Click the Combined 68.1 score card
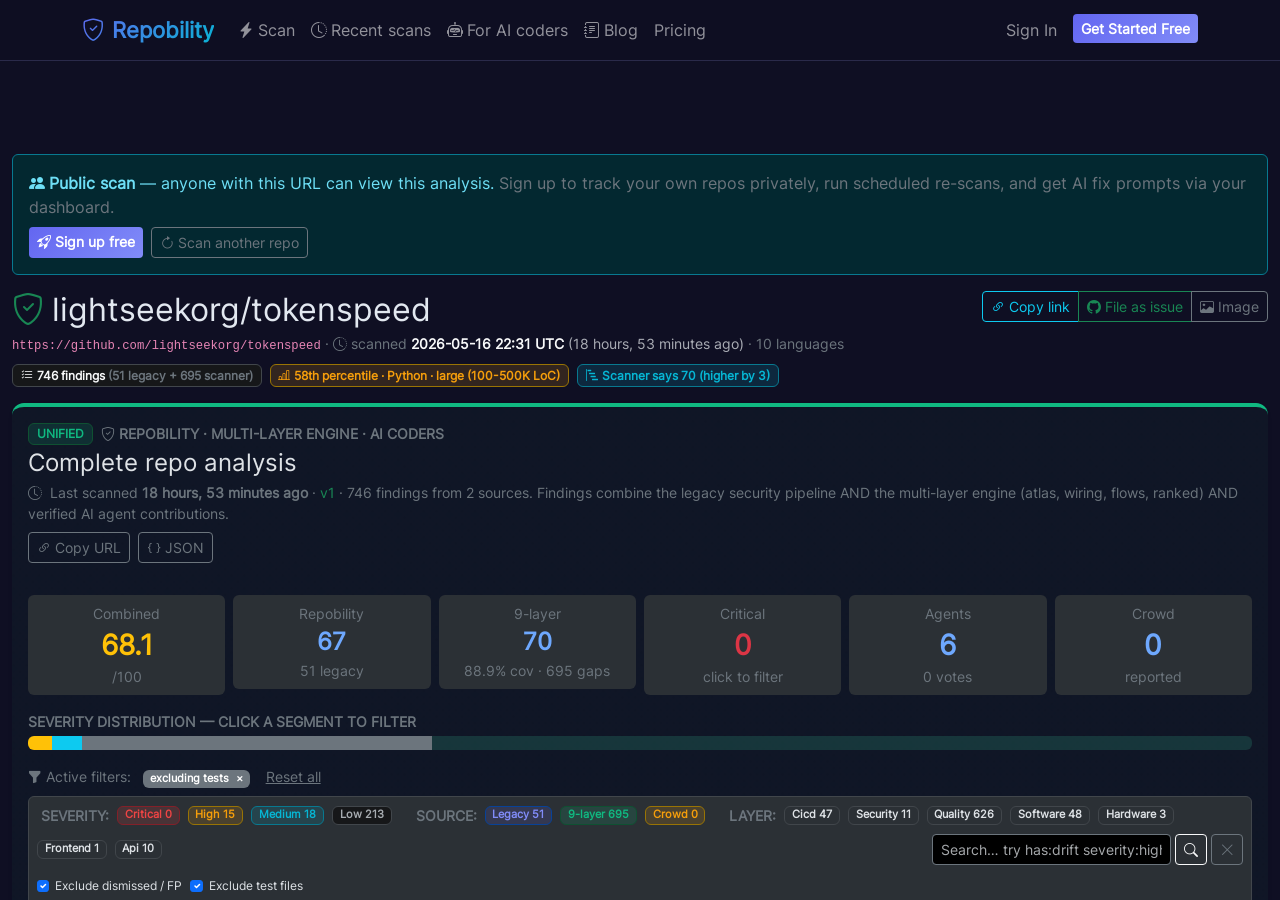Viewport: 1280px width, 900px height. click(126, 645)
